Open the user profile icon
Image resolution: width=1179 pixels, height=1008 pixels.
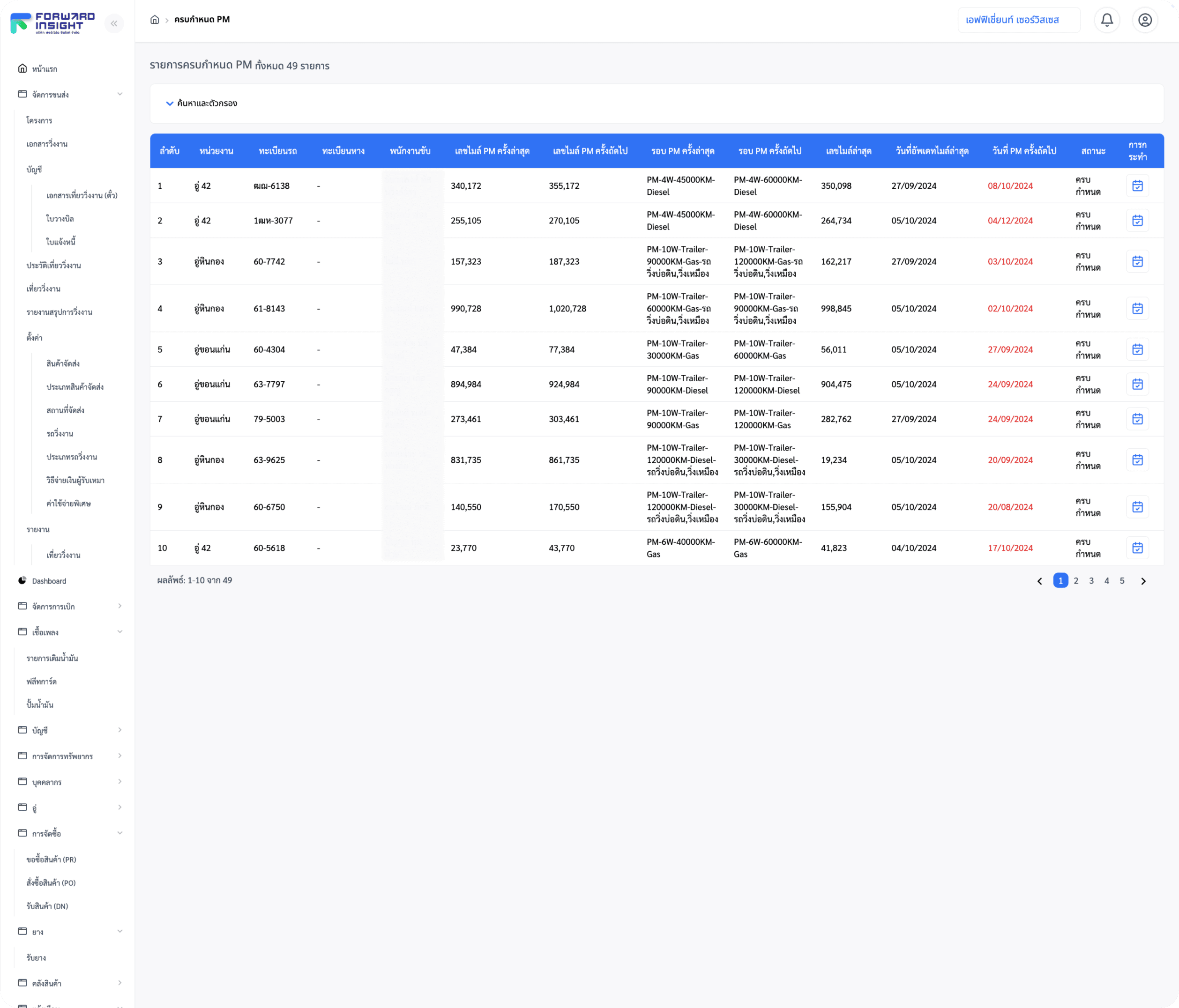(1145, 21)
